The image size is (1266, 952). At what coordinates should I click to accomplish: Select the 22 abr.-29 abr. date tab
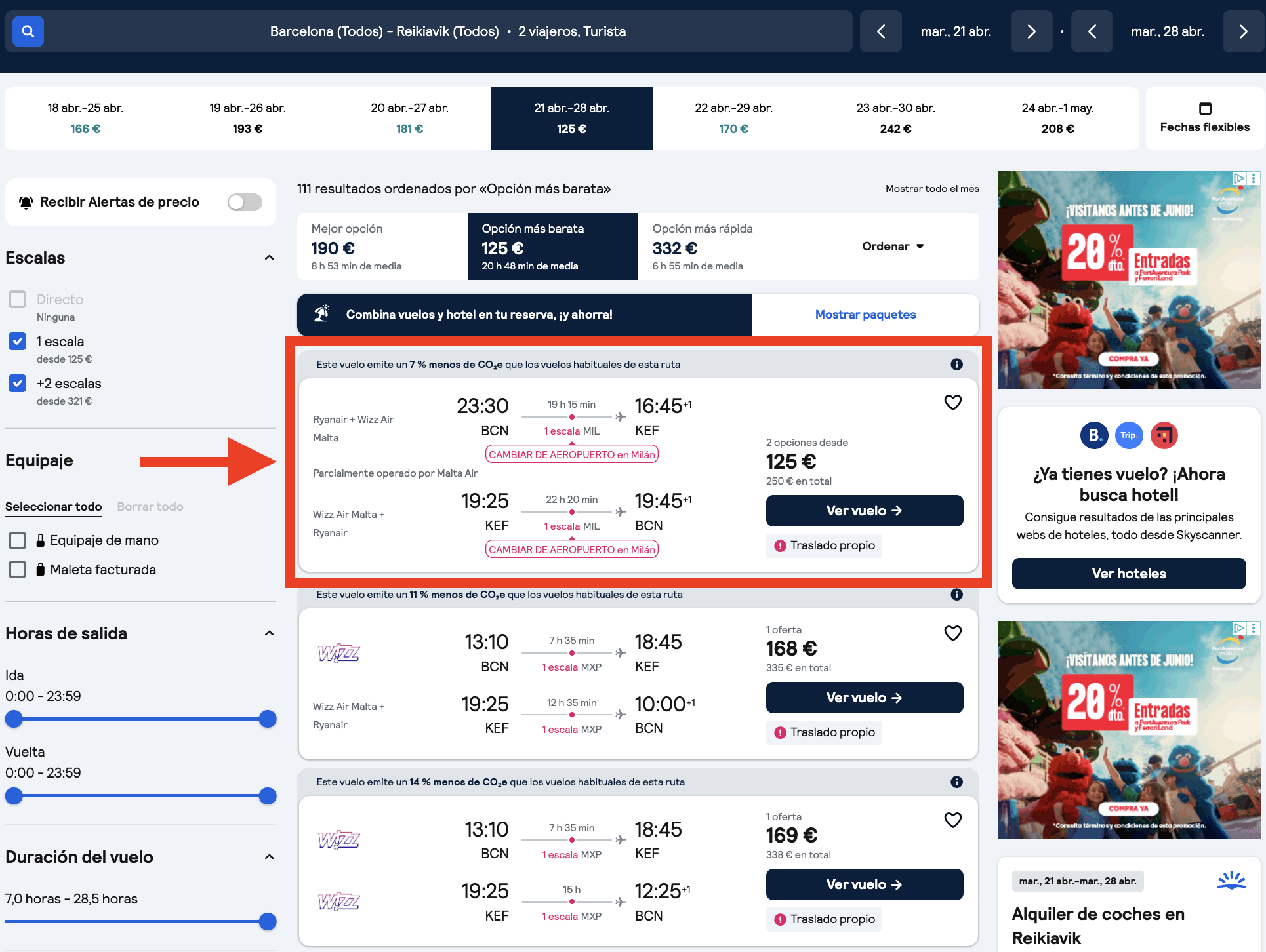[734, 119]
